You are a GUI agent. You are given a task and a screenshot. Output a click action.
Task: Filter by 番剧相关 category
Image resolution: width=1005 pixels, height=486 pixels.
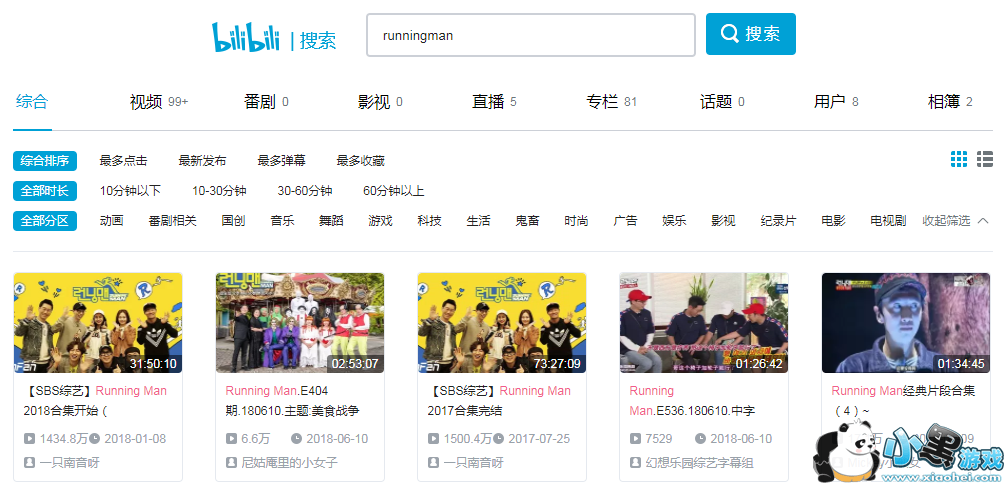click(172, 221)
